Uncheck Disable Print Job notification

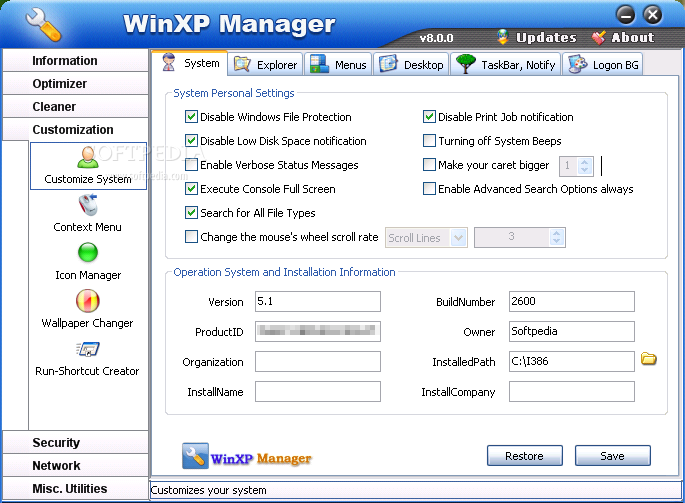429,117
